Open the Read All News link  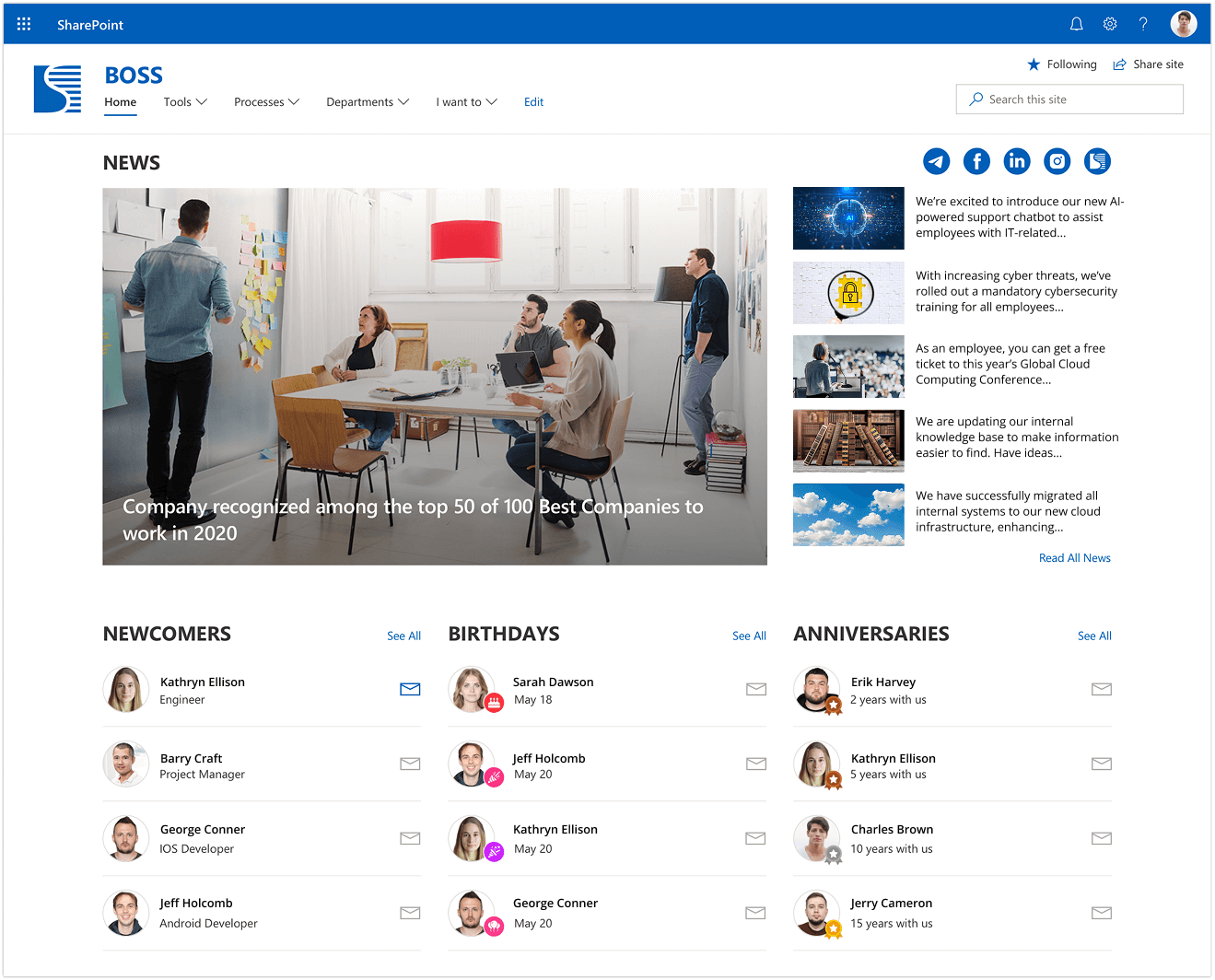(x=1074, y=558)
